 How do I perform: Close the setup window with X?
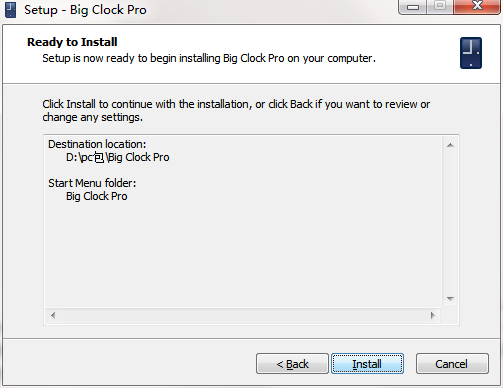pyautogui.click(x=477, y=7)
